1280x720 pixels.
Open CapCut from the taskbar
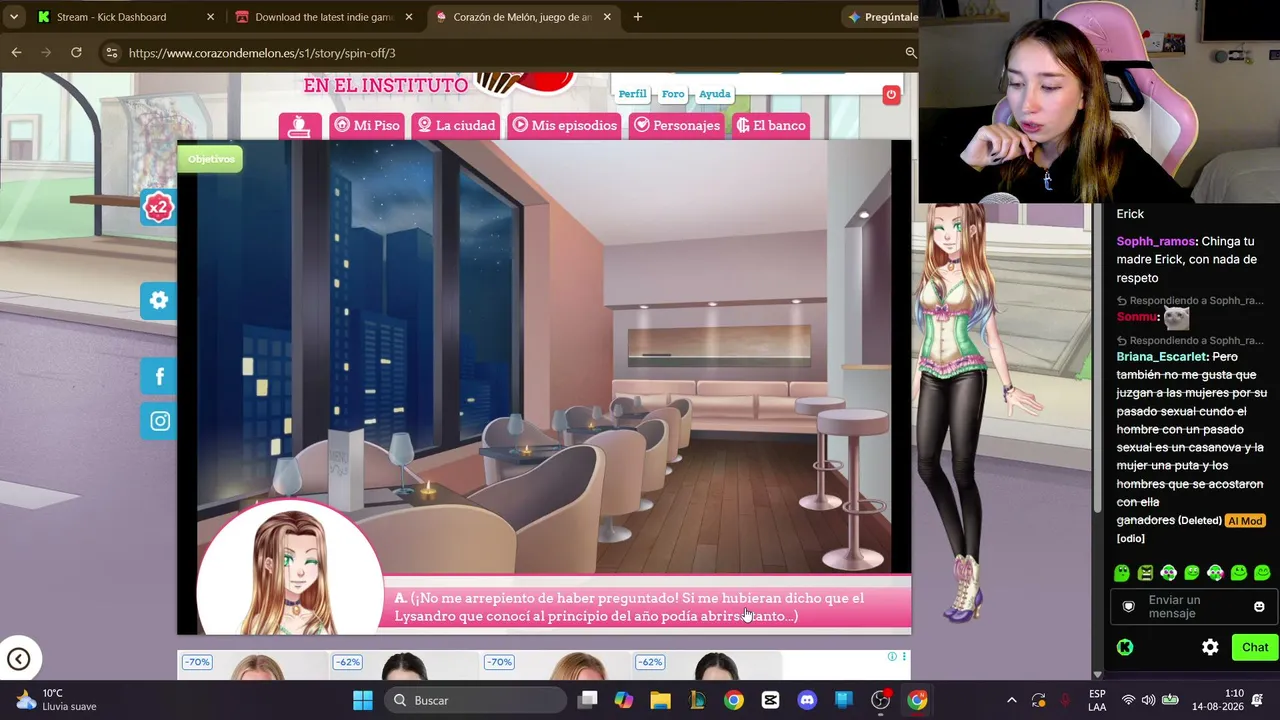click(770, 700)
